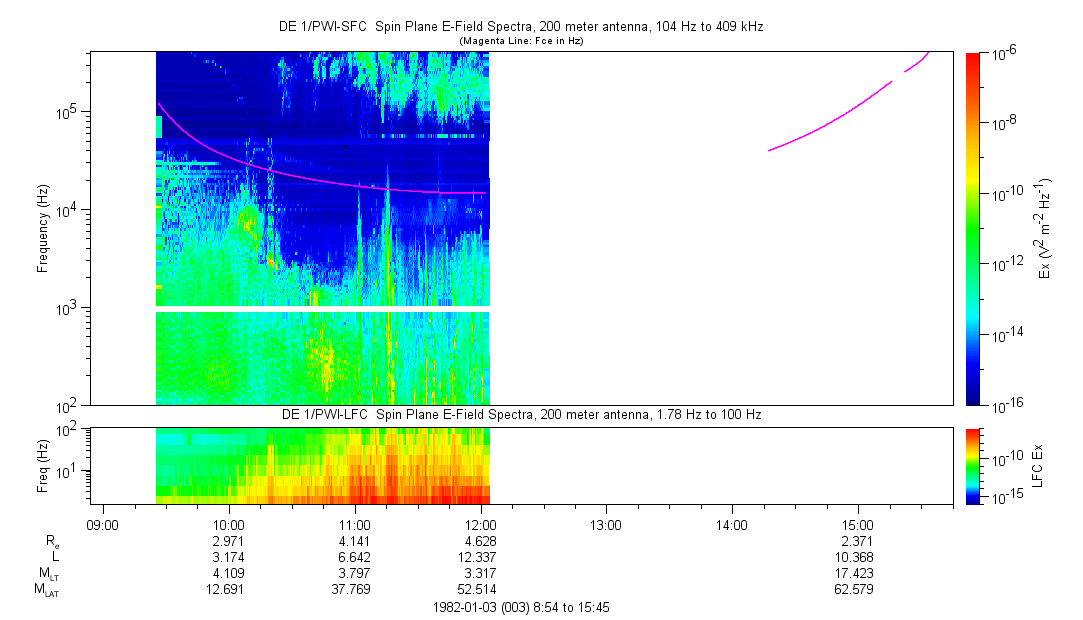The width and height of the screenshot is (1083, 620).
Task: Click the 10^-6 label atop the Ex colorbar
Action: coord(1002,53)
